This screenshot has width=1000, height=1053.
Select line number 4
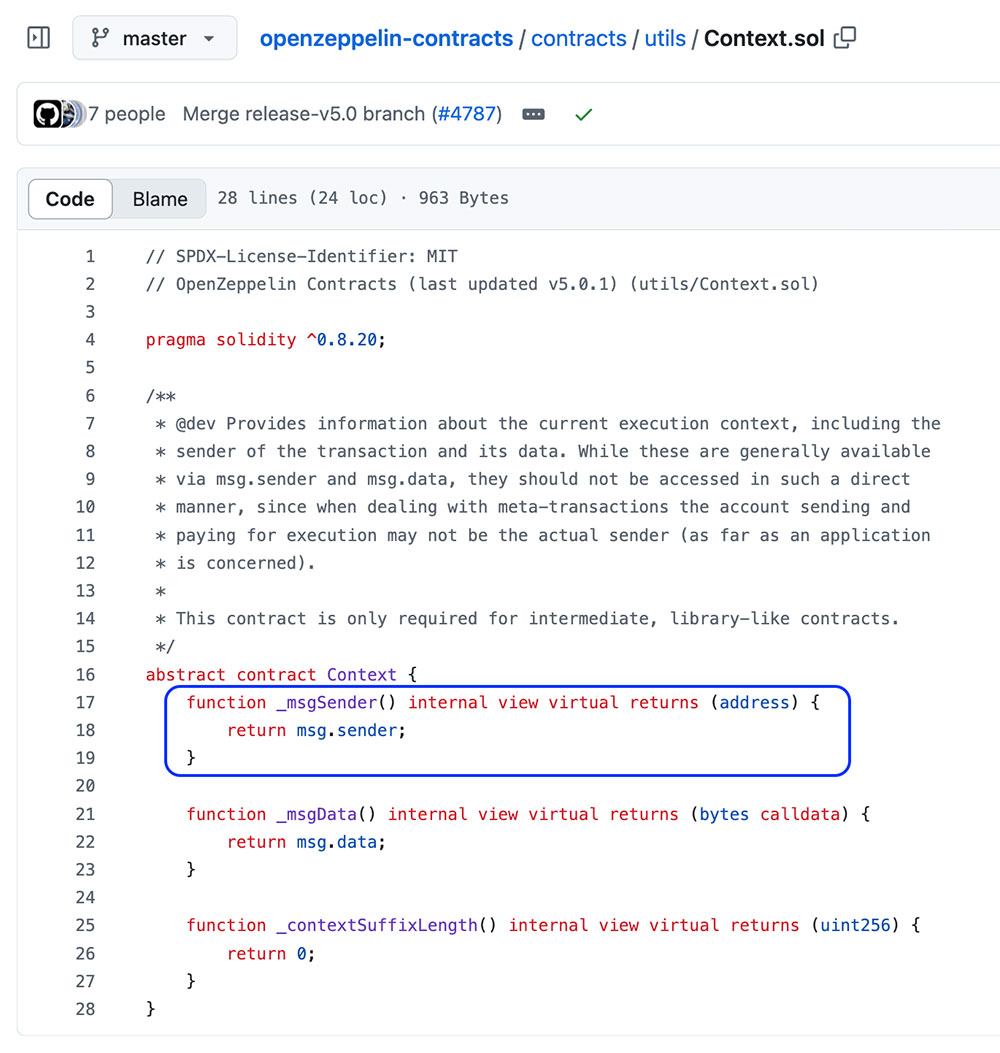pos(90,340)
